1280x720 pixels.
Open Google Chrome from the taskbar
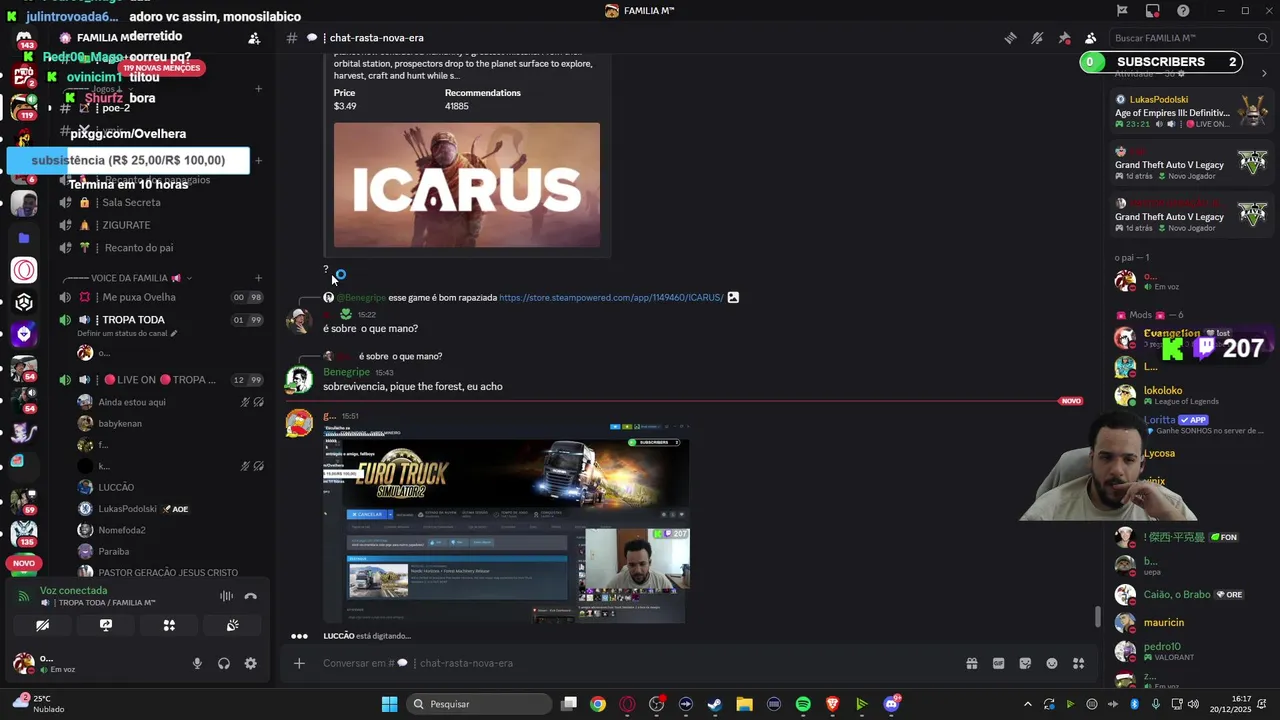598,704
